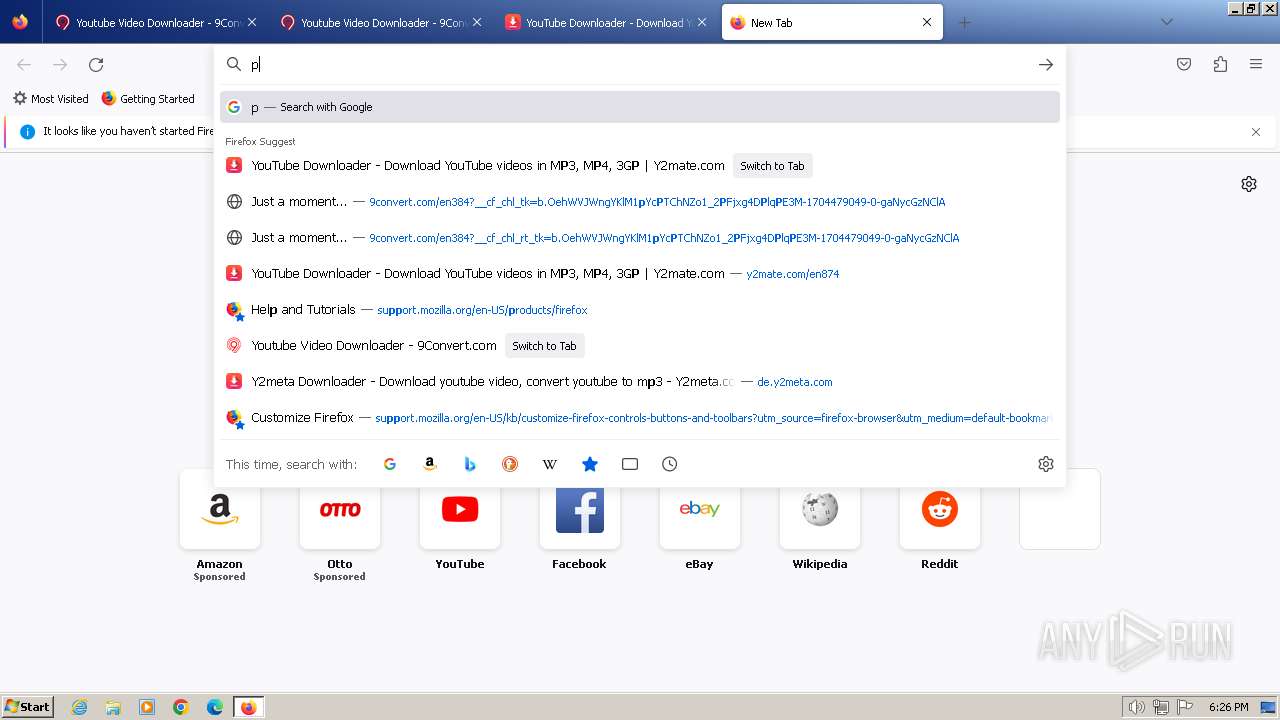
Task: Open Y2meta Downloader de.y2meta.com suggestion
Action: 640,382
